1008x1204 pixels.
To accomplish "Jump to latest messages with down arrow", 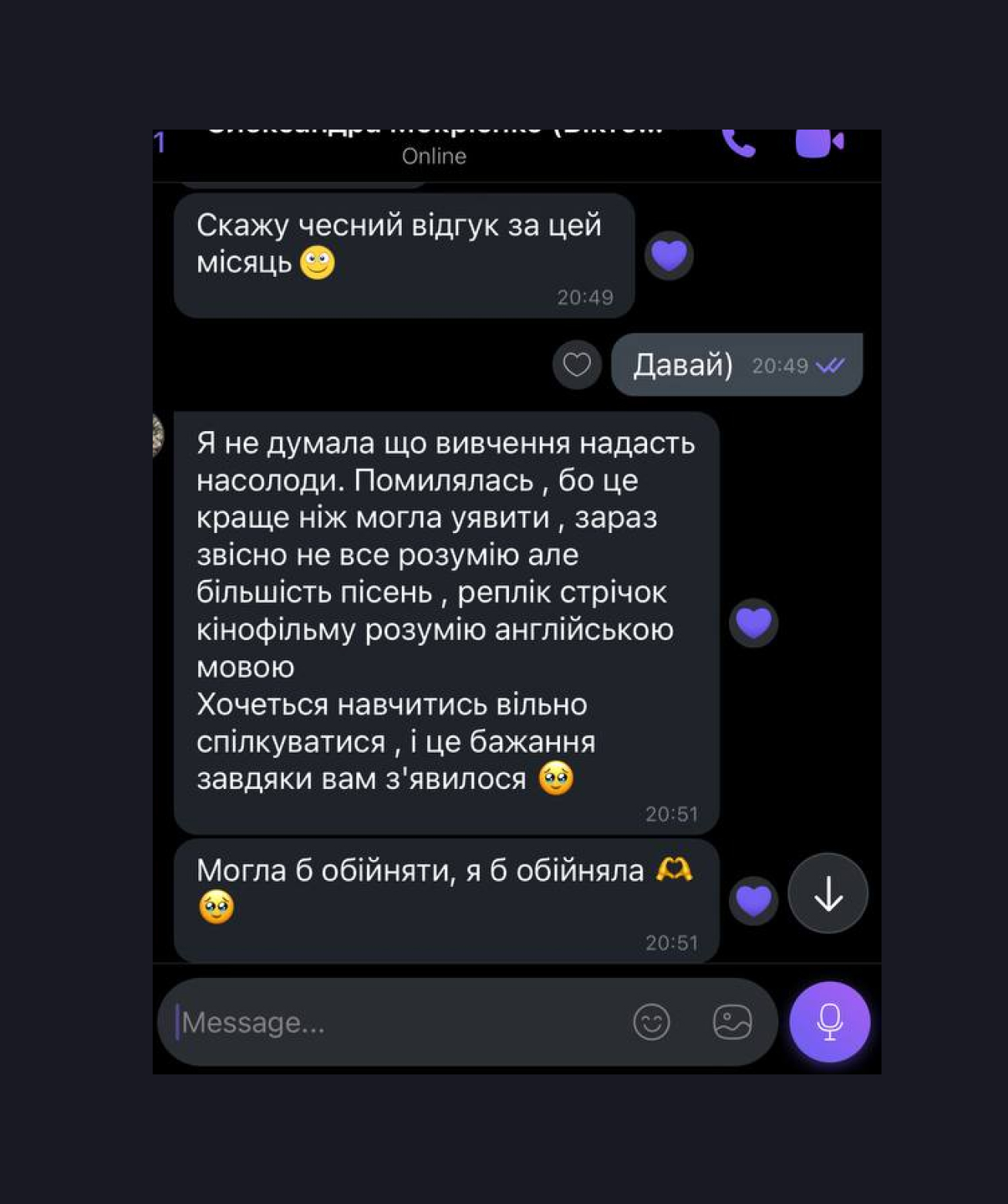I will 828,893.
